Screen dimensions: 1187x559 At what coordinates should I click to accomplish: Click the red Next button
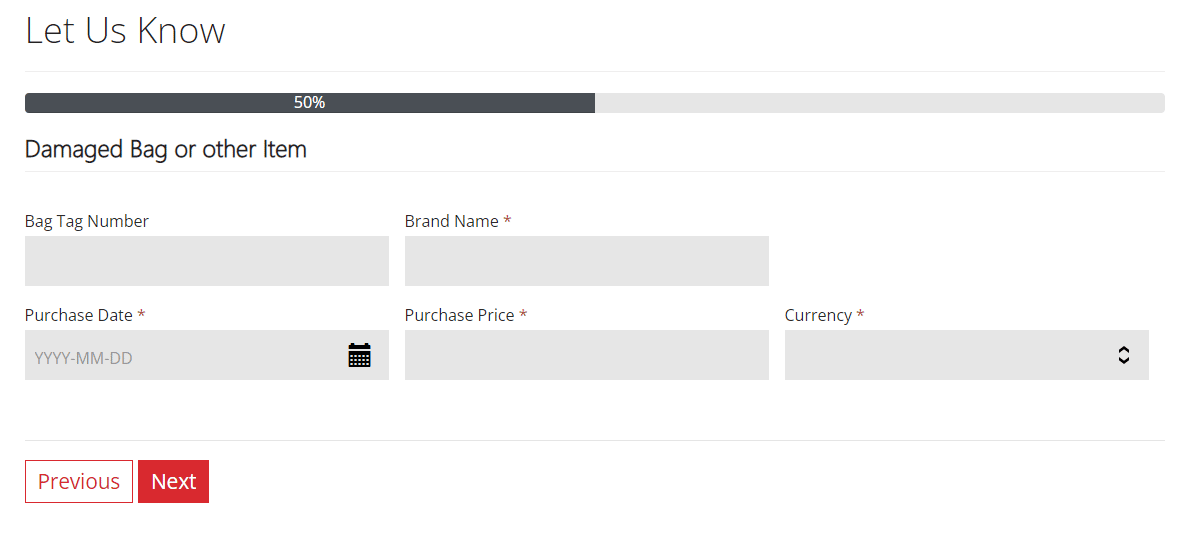pyautogui.click(x=173, y=481)
